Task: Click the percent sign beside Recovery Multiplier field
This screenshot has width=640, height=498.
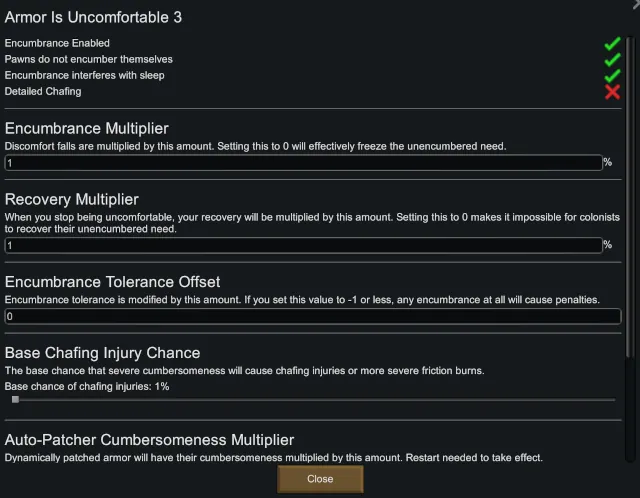Action: pos(607,245)
